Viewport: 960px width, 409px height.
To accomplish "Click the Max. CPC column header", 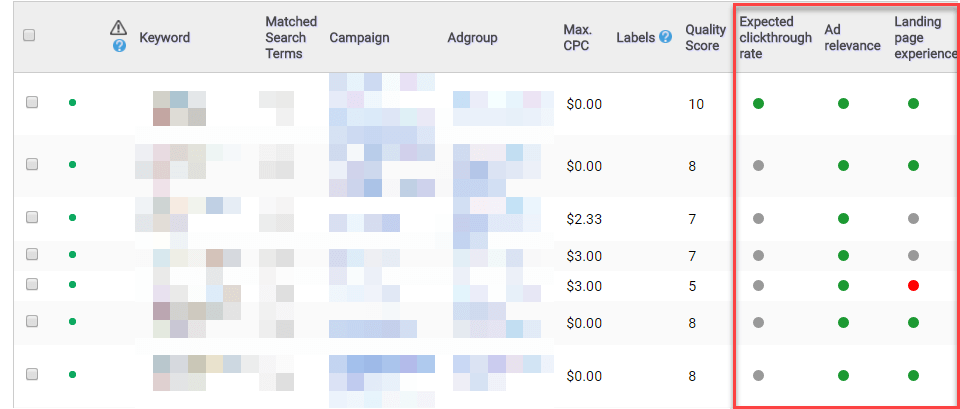I will (577, 38).
